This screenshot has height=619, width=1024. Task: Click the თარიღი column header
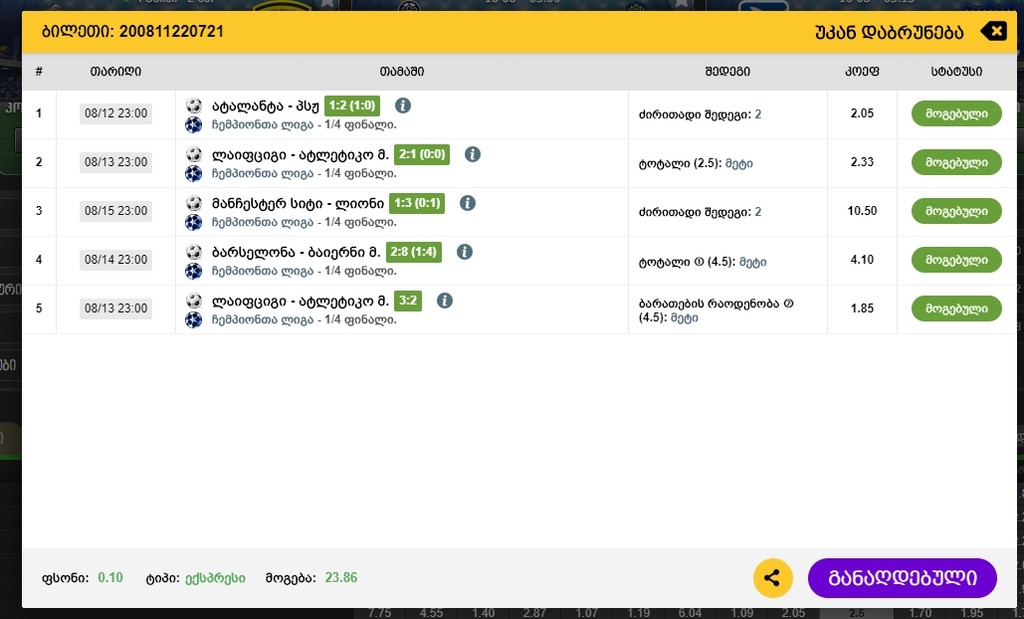tap(116, 72)
